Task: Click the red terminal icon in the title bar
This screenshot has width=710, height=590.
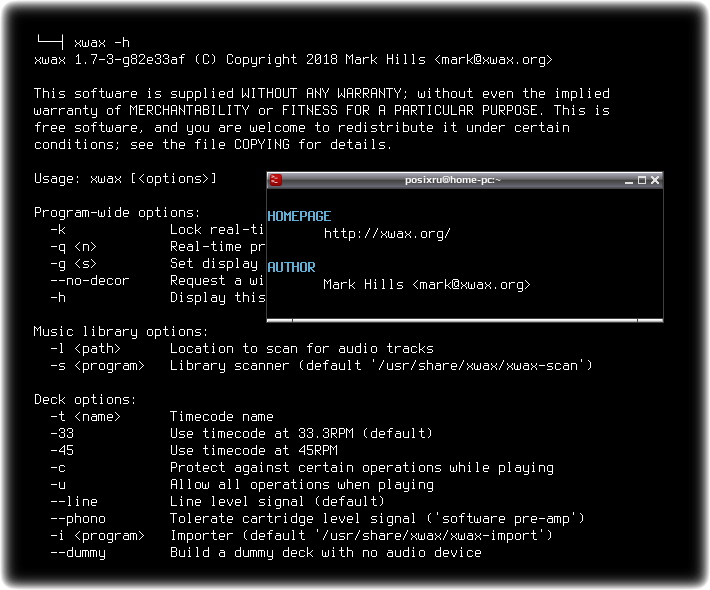Action: tap(276, 180)
